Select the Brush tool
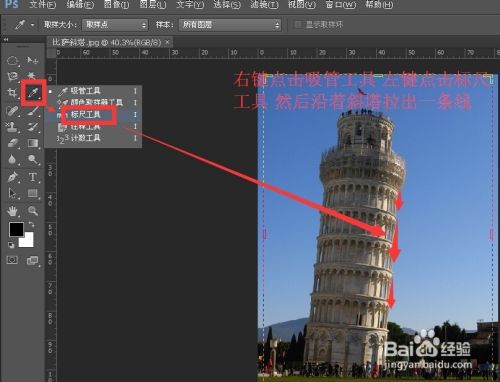This screenshot has height=382, width=500. click(32, 111)
